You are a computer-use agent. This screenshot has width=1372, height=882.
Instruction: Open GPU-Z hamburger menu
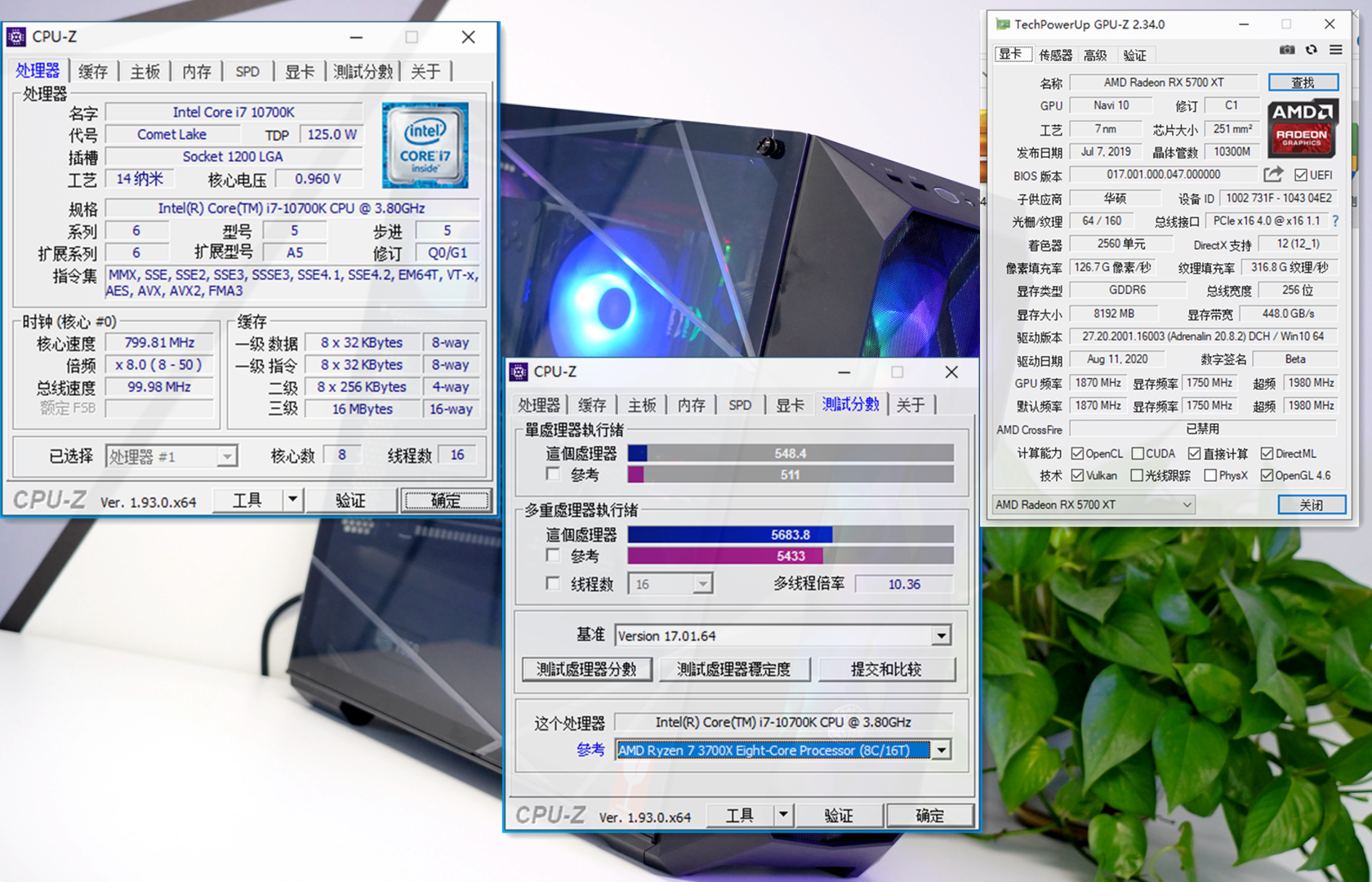tap(1336, 50)
